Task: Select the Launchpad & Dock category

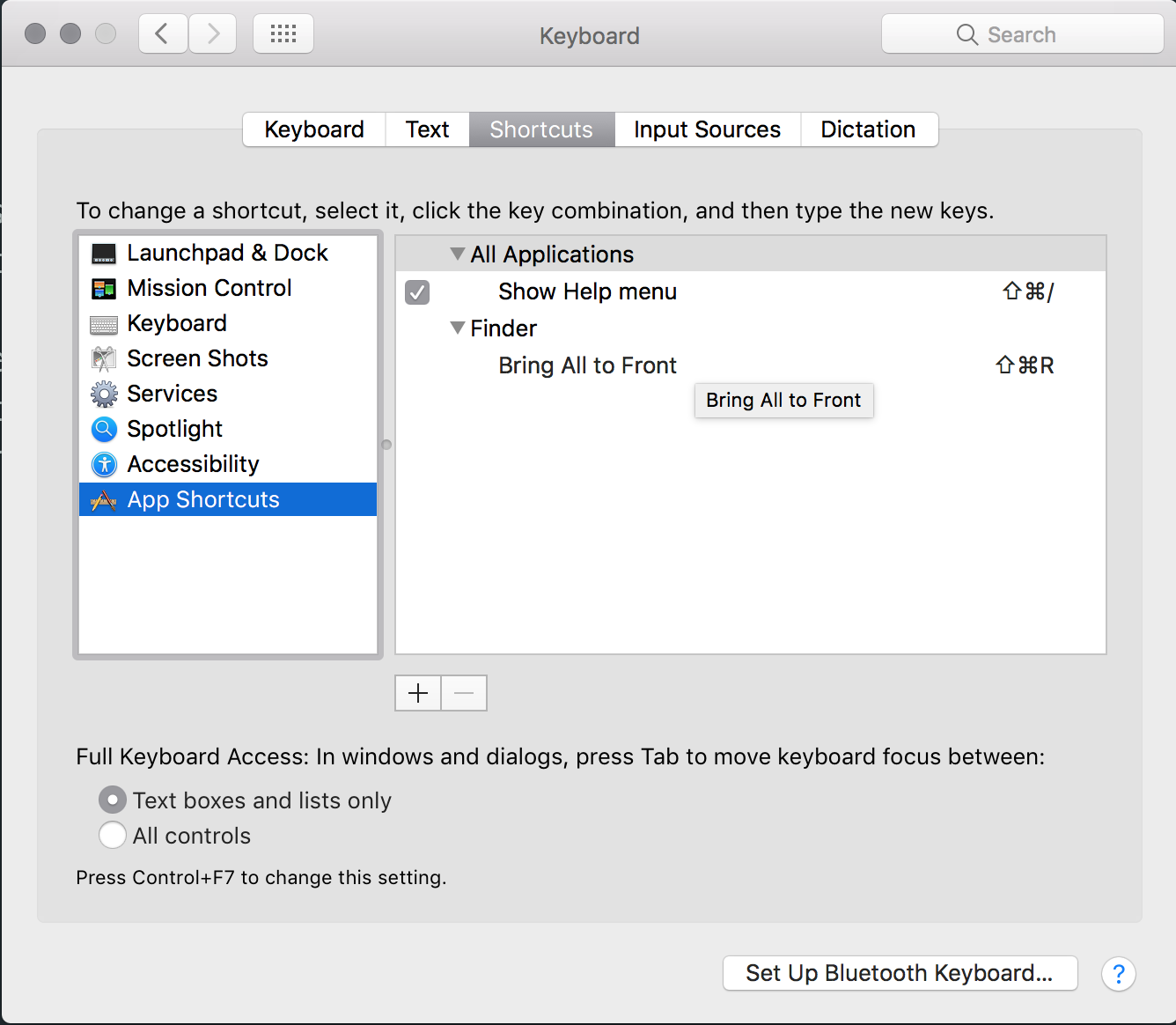Action: (228, 253)
